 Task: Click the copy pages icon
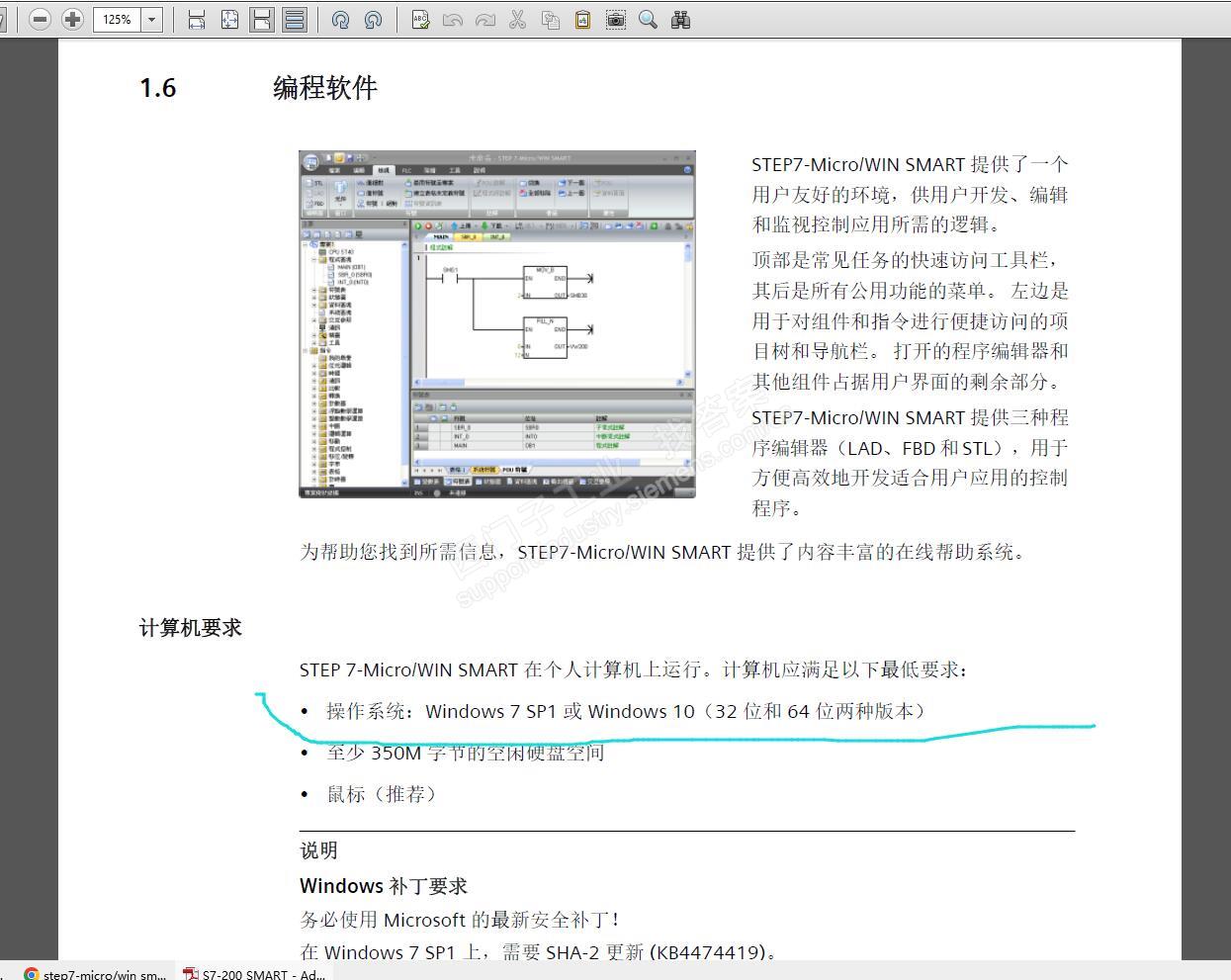(550, 20)
